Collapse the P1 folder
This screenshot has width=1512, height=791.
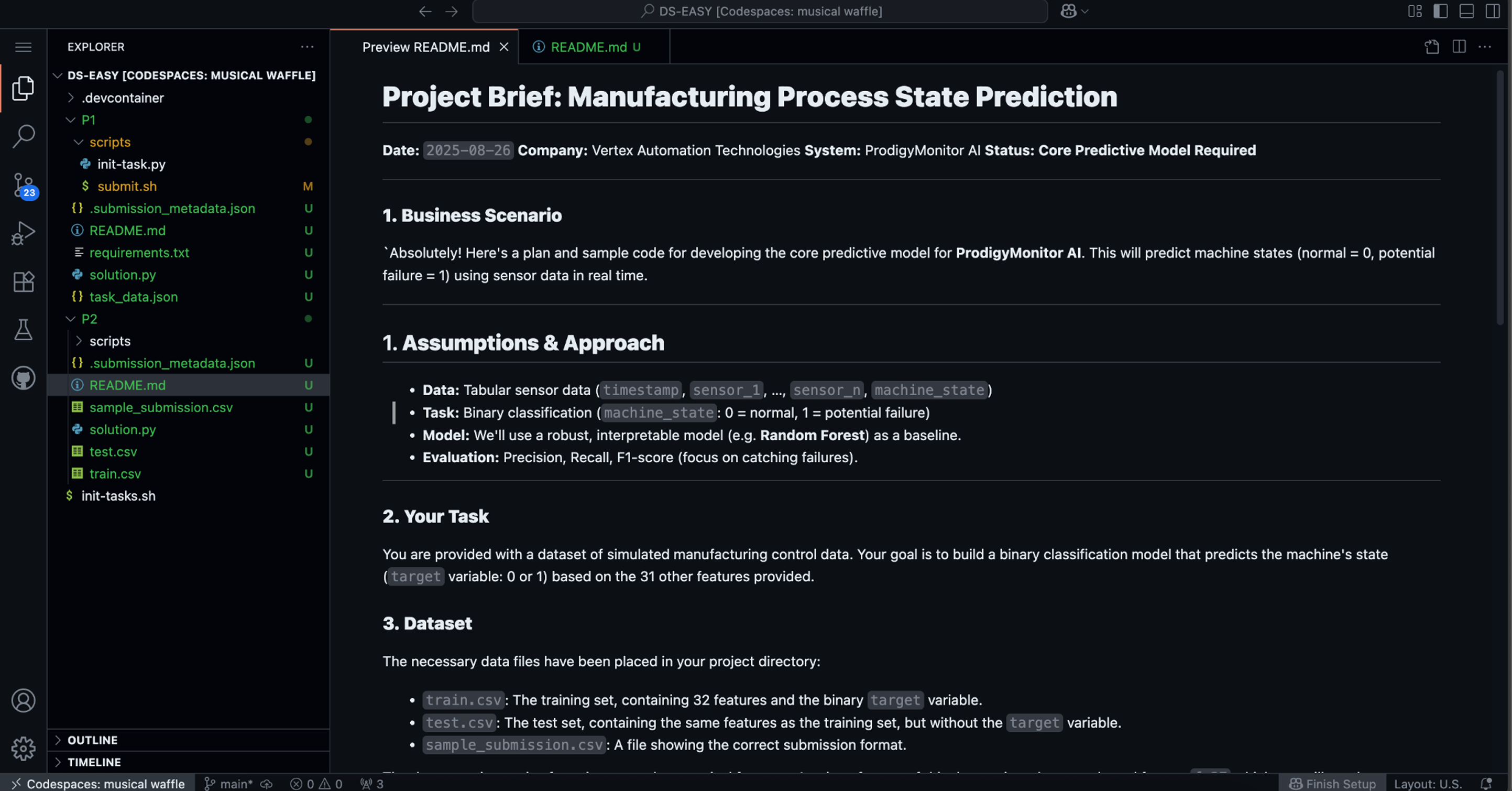(x=88, y=120)
